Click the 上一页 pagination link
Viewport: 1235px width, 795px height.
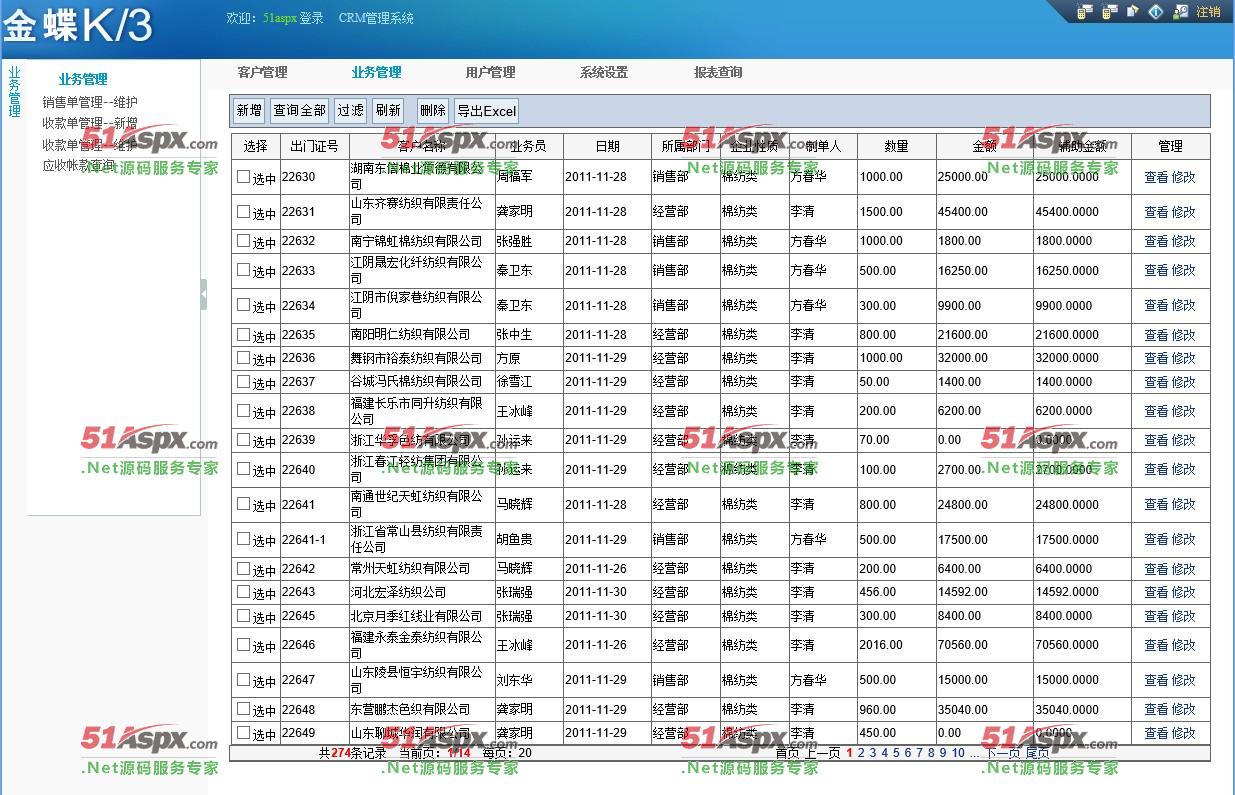(x=823, y=753)
